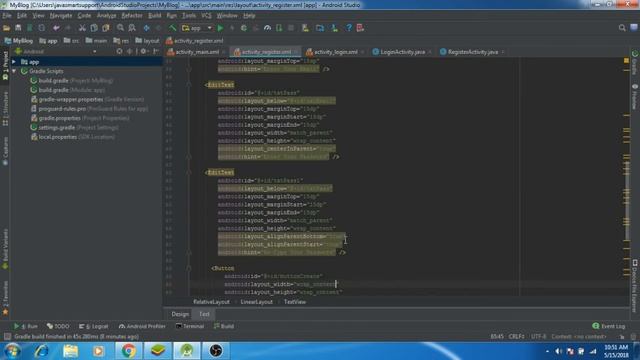
Task: Open the Build menu
Action: click(154, 16)
